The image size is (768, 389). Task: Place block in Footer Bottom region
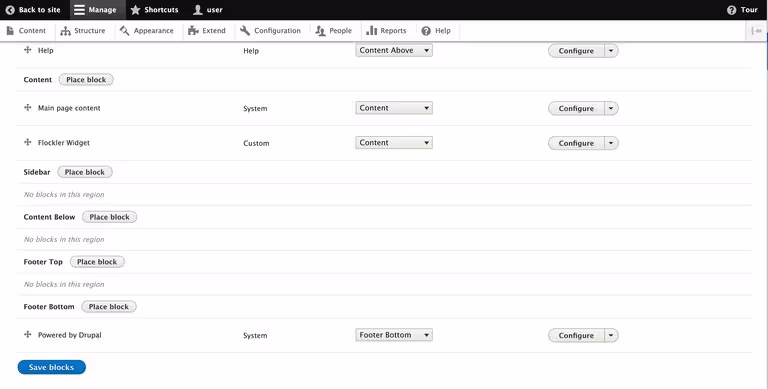(x=109, y=307)
